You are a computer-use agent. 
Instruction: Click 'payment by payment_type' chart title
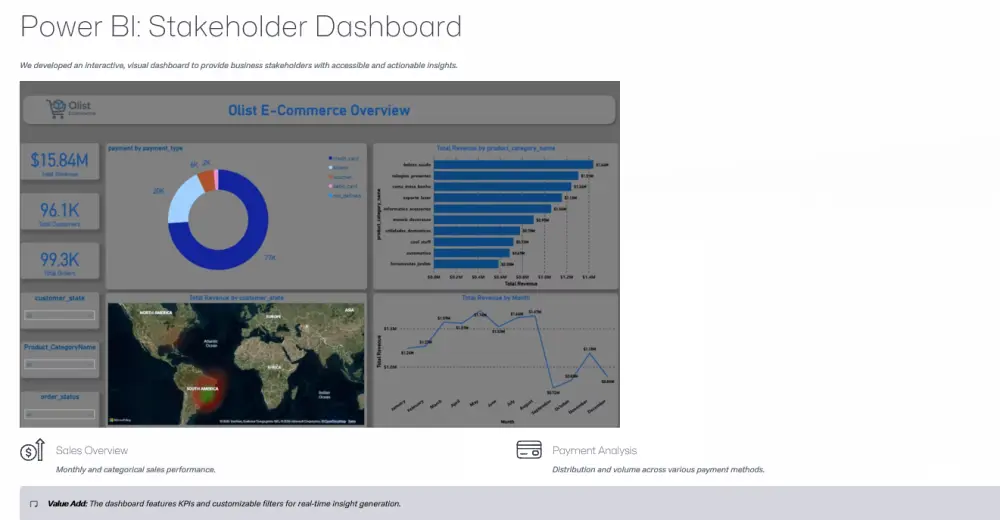pos(145,148)
